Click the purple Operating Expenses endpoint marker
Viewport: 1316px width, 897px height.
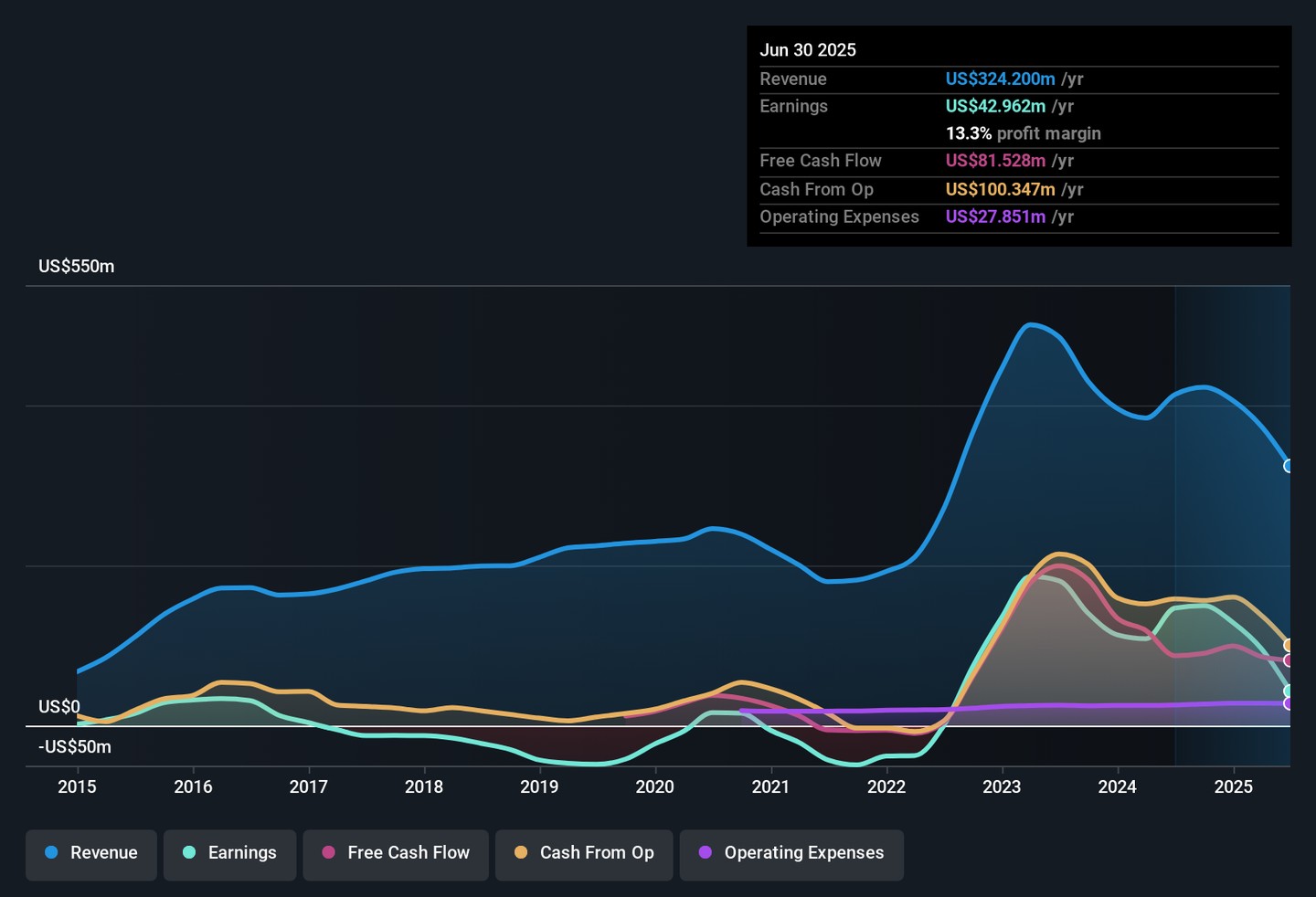1289,703
